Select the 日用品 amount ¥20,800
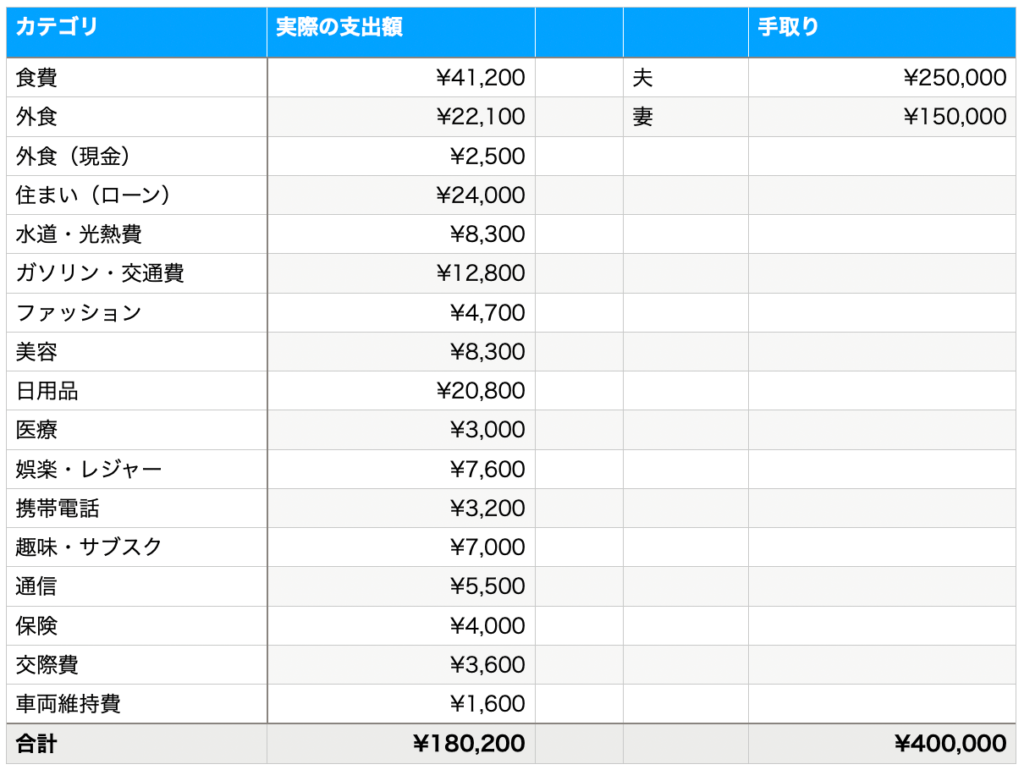The width and height of the screenshot is (1024, 770). 401,391
